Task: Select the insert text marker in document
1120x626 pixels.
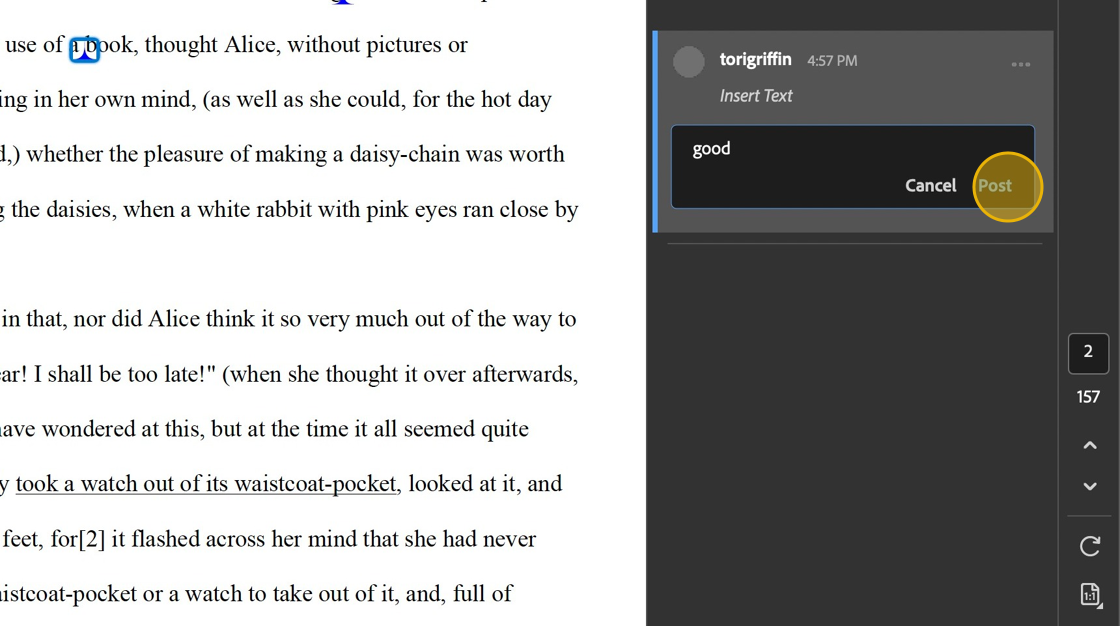Action: point(84,49)
